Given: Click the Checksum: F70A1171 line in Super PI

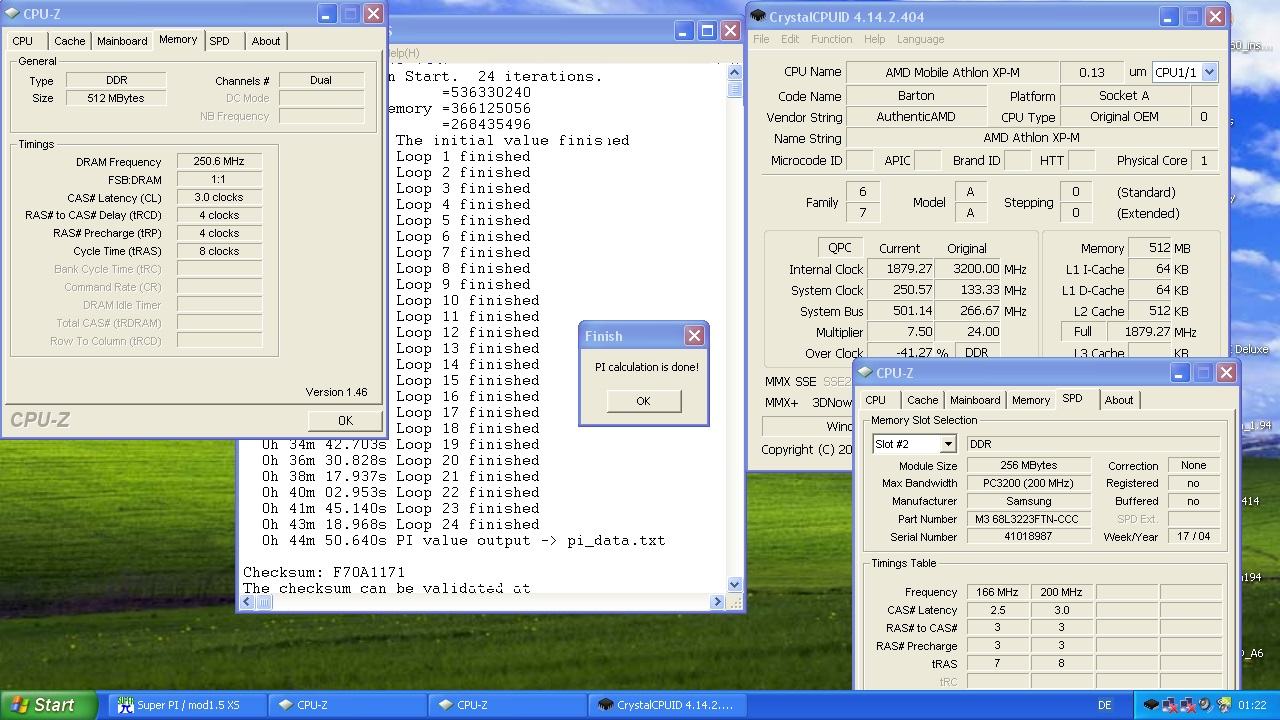Looking at the screenshot, I should [x=324, y=572].
